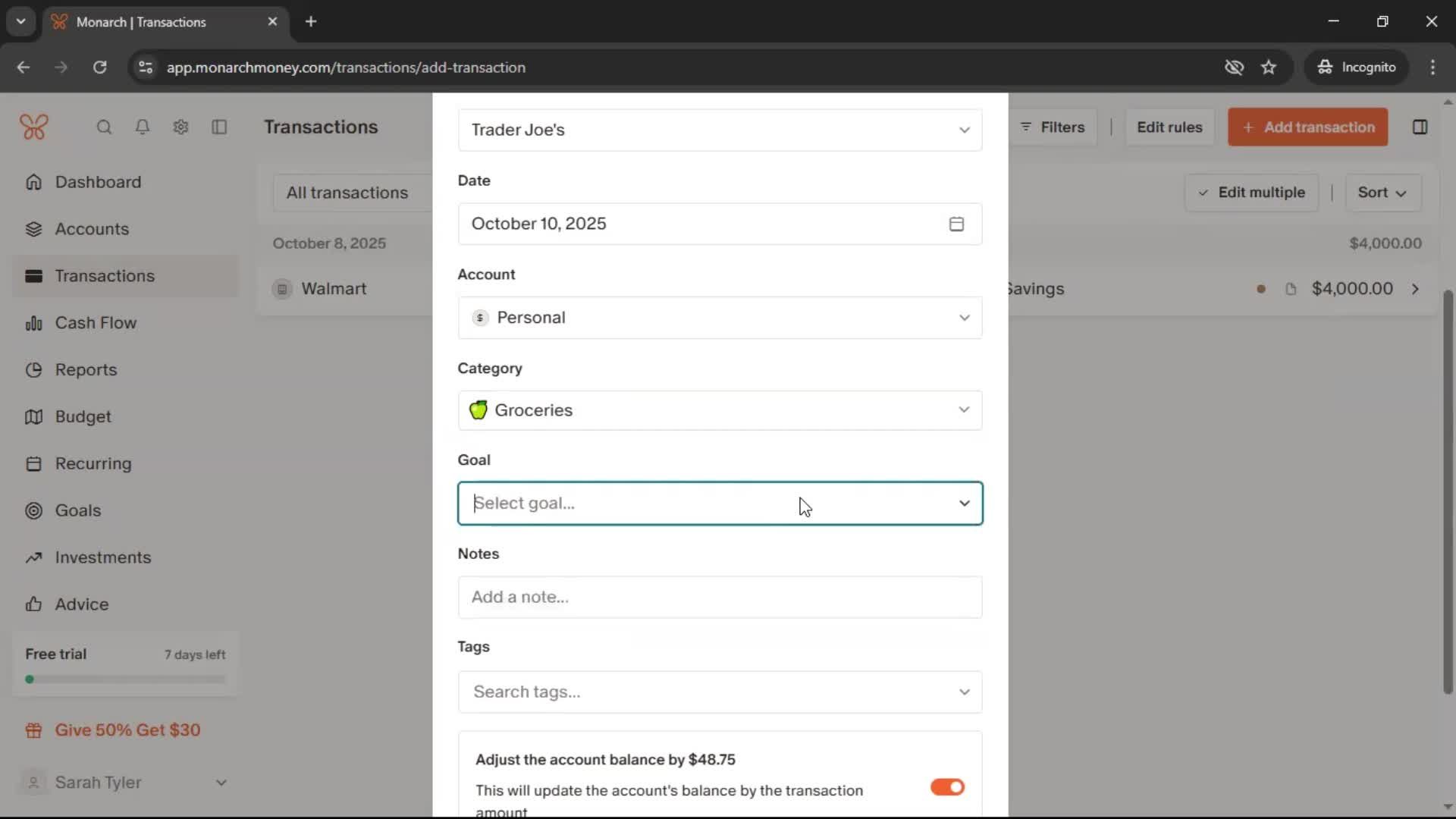This screenshot has height=819, width=1456.
Task: Open the notifications bell icon
Action: click(x=142, y=127)
